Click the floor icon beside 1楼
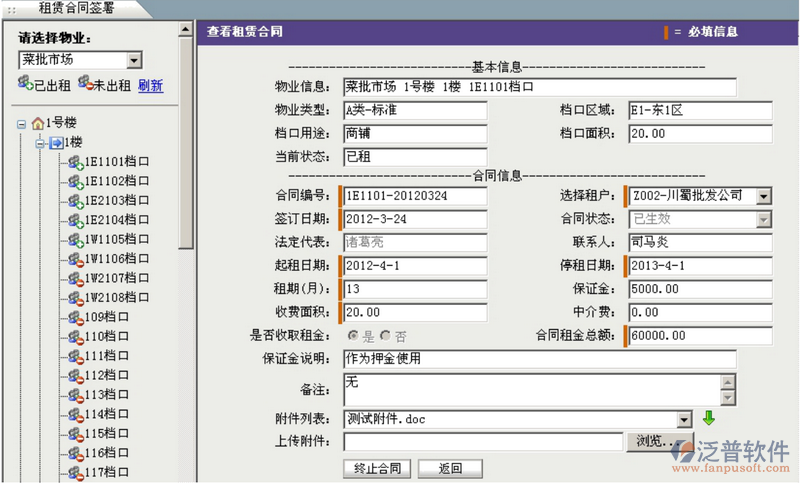800x484 pixels. [x=56, y=143]
